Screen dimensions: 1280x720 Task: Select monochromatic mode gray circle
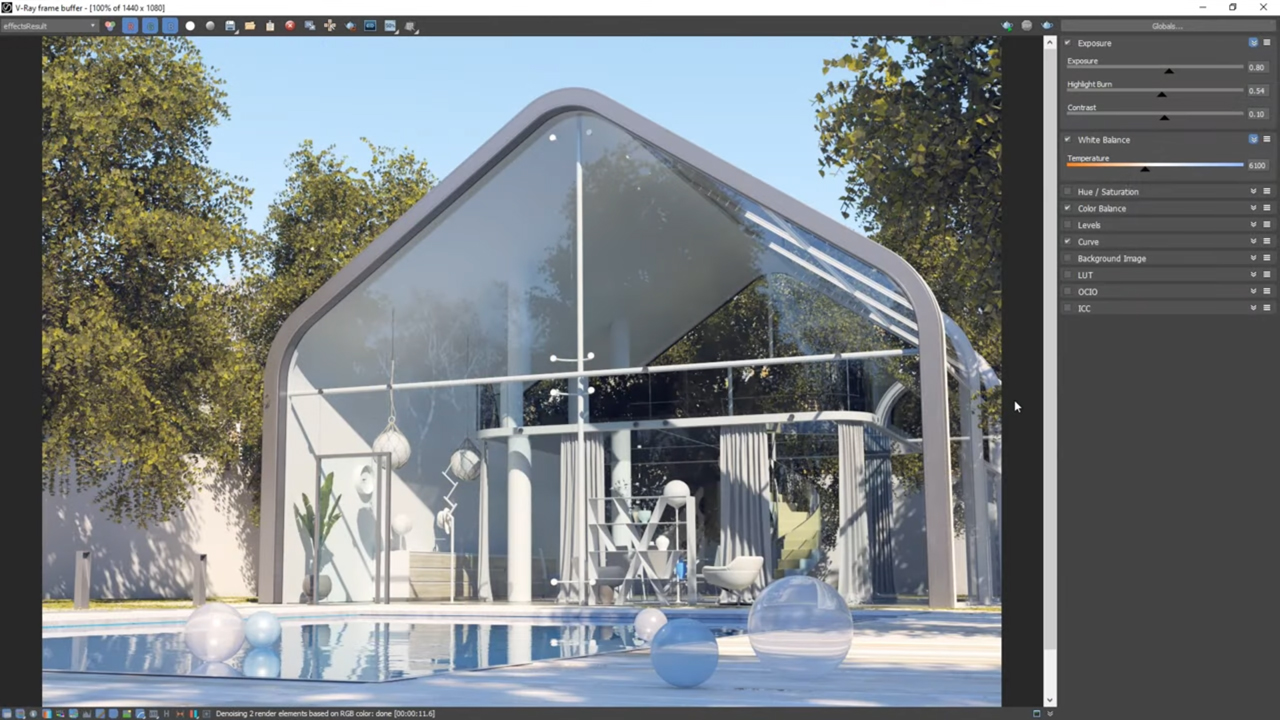coord(210,26)
